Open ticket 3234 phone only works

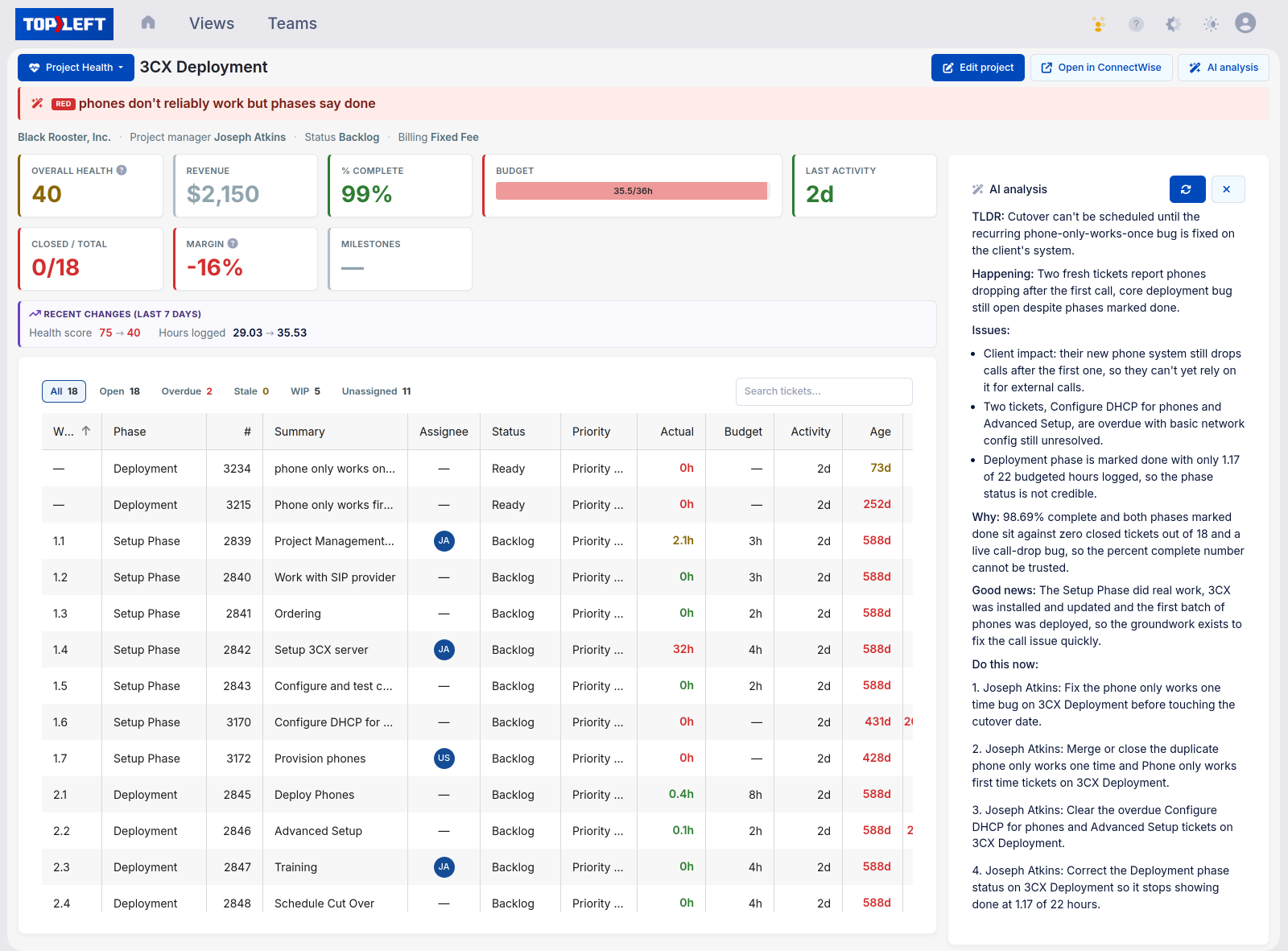pyautogui.click(x=477, y=469)
